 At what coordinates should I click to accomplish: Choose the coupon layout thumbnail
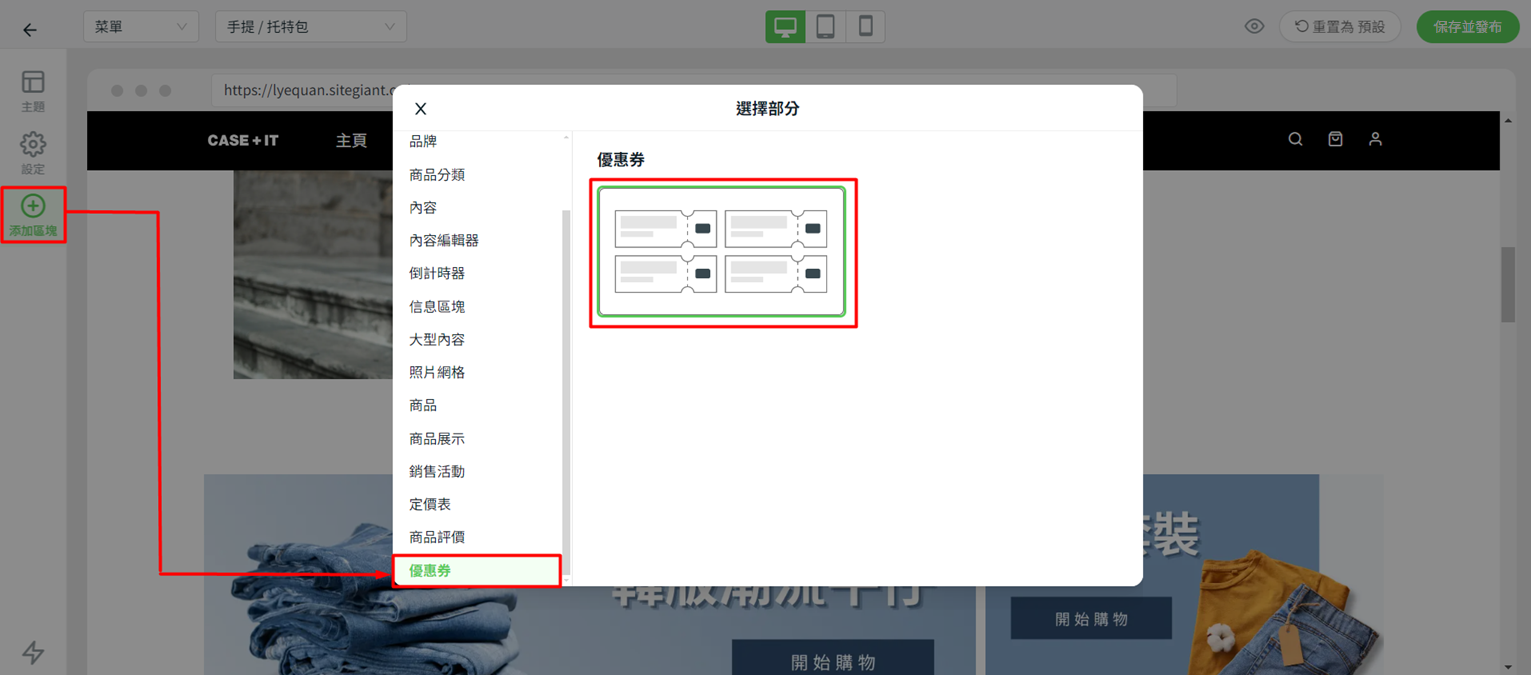721,252
